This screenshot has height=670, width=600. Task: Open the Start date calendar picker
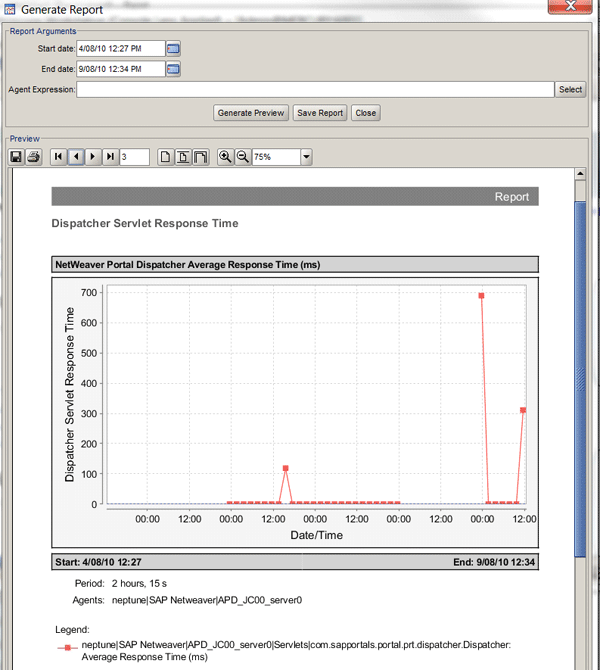[x=173, y=48]
